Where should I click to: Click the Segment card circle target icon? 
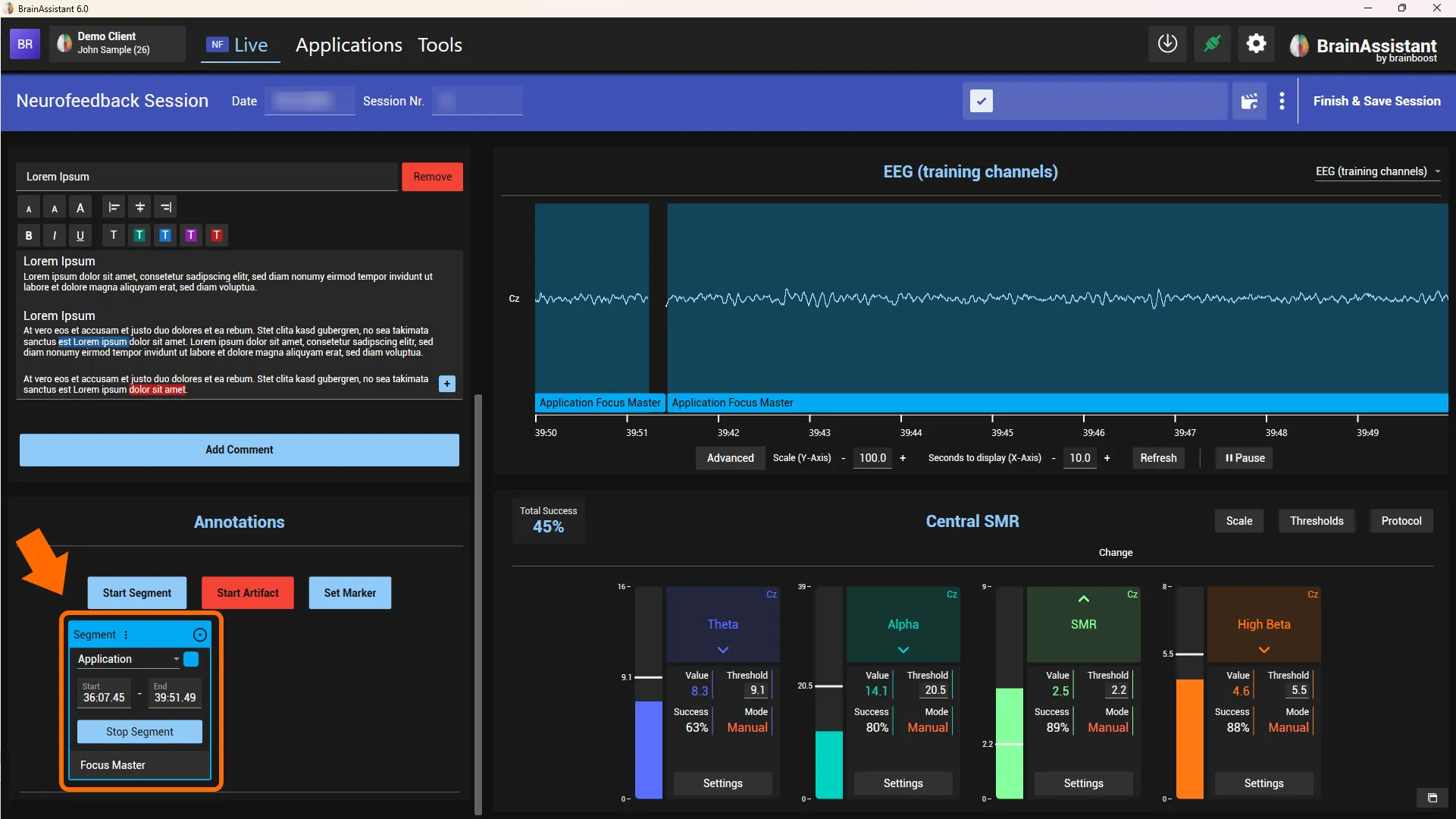[x=200, y=635]
